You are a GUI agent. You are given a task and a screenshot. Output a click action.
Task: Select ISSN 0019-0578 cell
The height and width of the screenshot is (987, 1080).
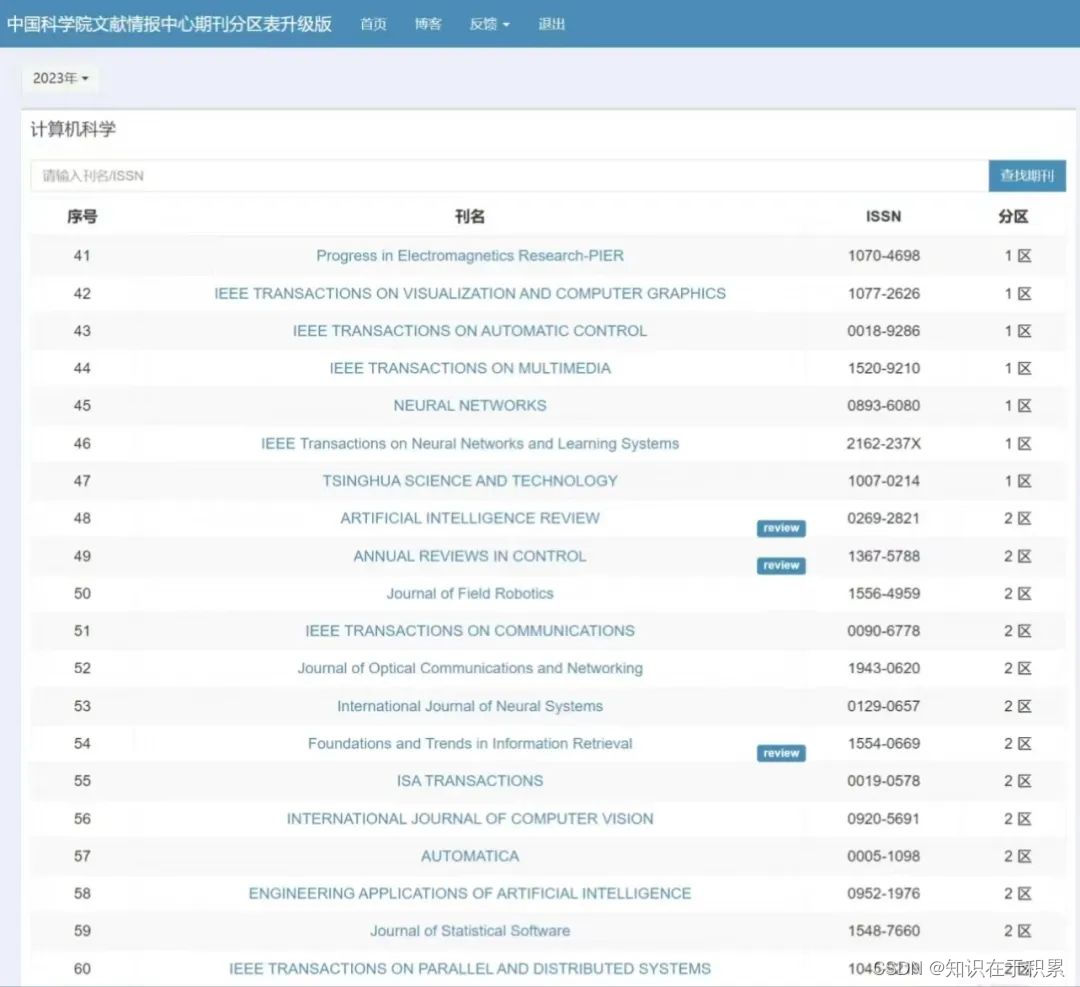click(884, 780)
